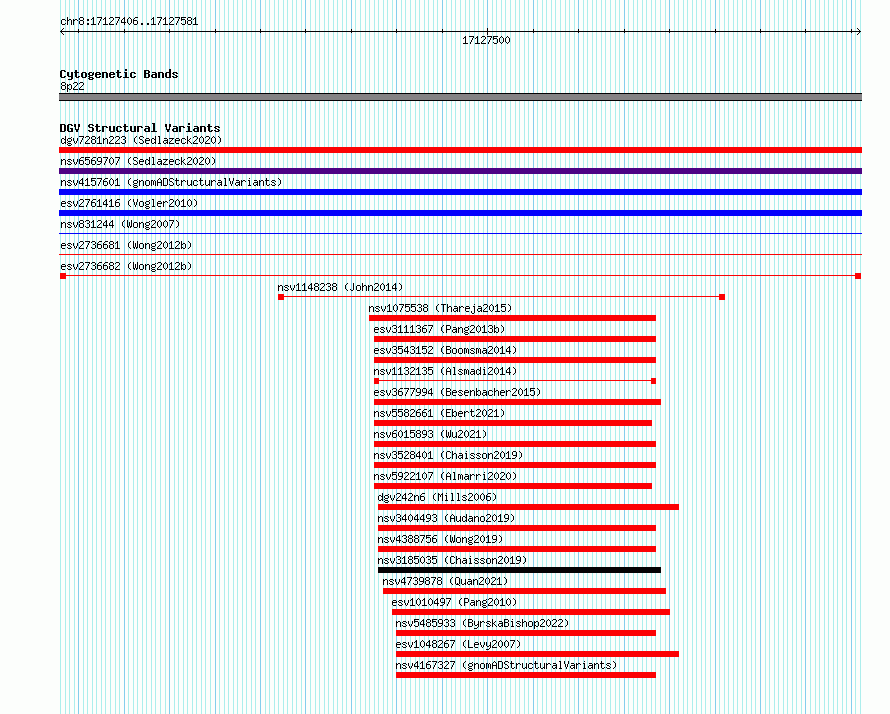
Task: Click the esv2736682 line with square endpoints
Action: [460, 276]
